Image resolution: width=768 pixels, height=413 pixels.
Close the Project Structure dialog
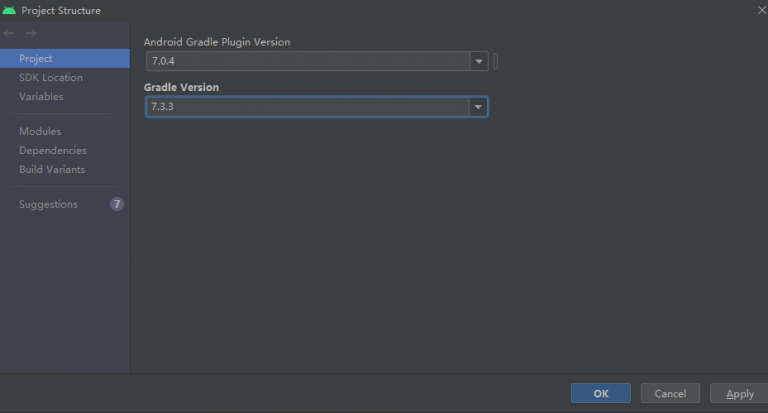tap(762, 10)
